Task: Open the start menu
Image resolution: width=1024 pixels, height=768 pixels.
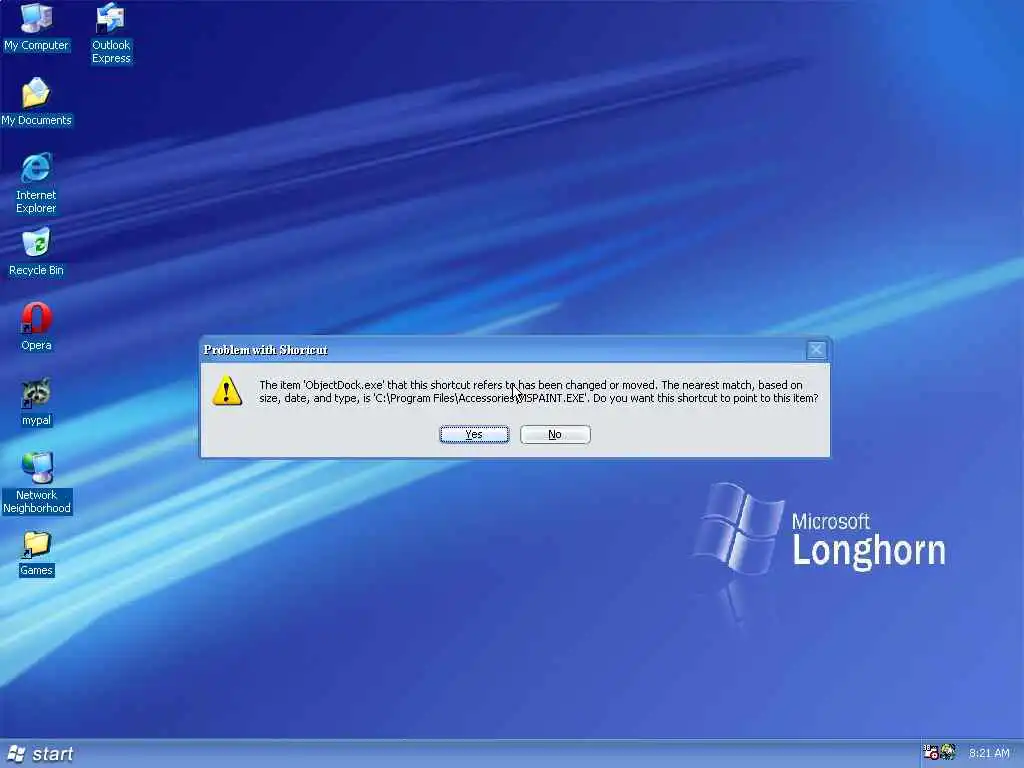Action: pyautogui.click(x=40, y=754)
